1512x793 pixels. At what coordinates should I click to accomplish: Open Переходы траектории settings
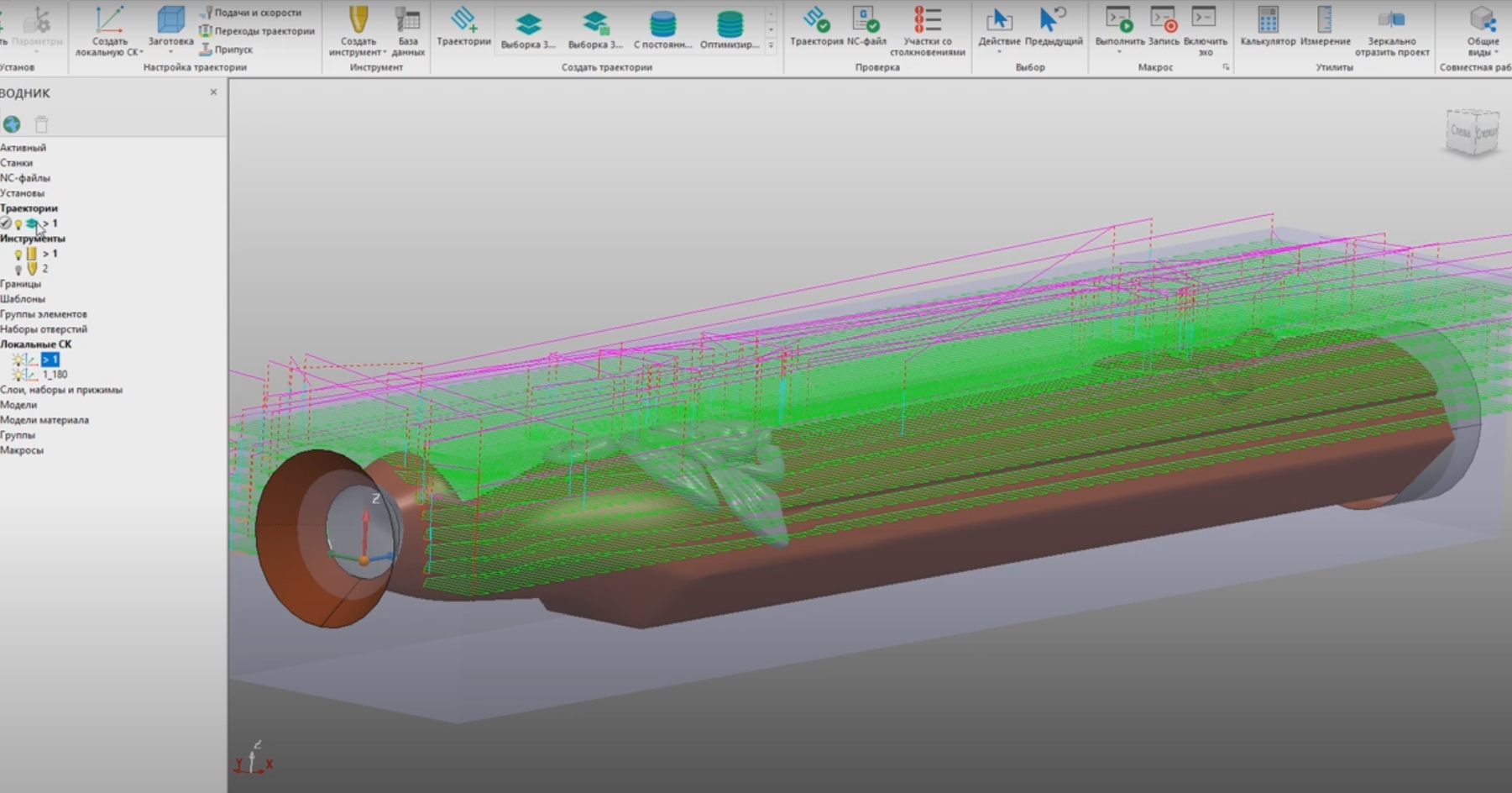pos(257,31)
